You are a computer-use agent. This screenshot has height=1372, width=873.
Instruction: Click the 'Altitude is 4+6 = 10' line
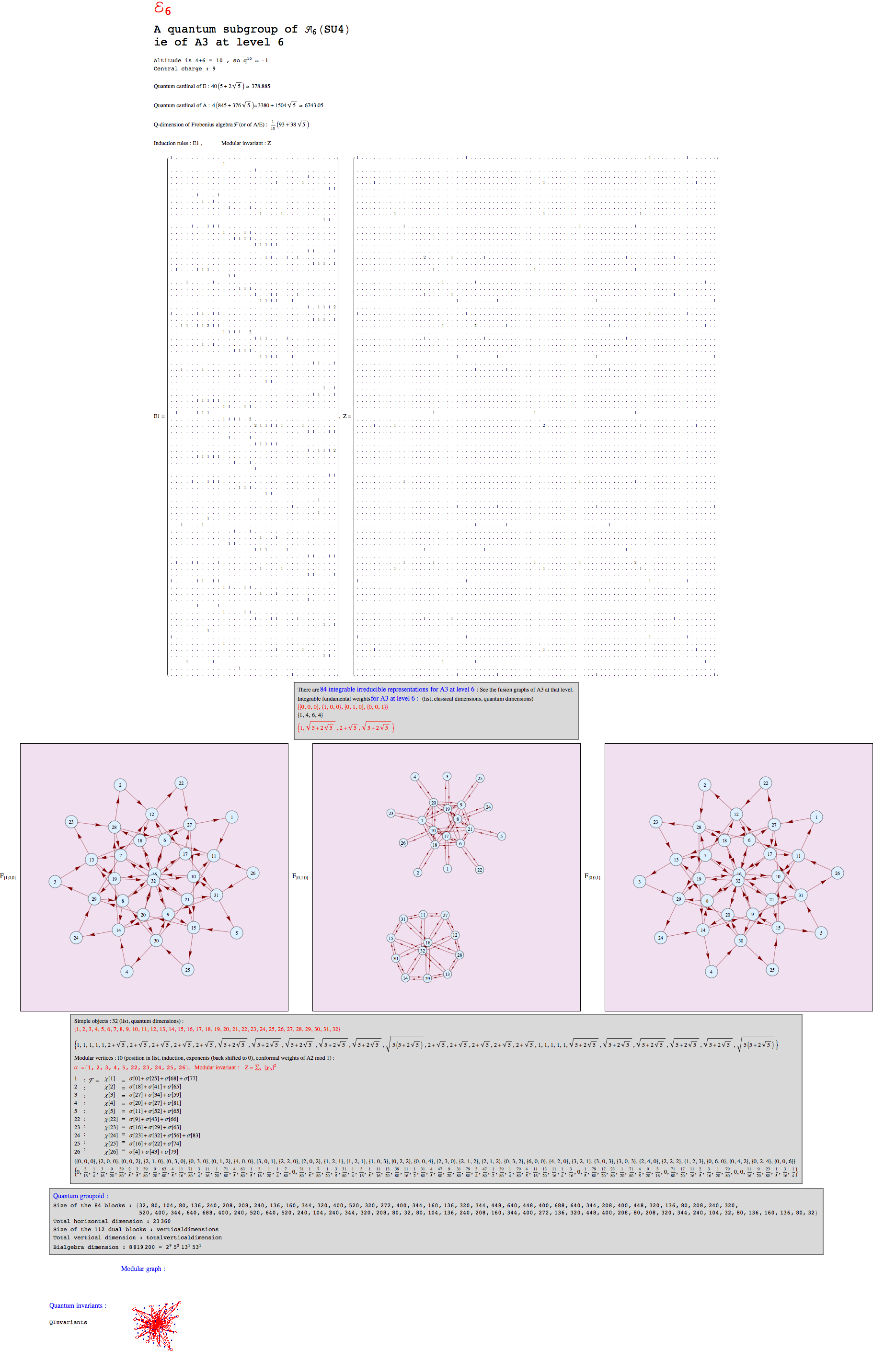pyautogui.click(x=211, y=60)
